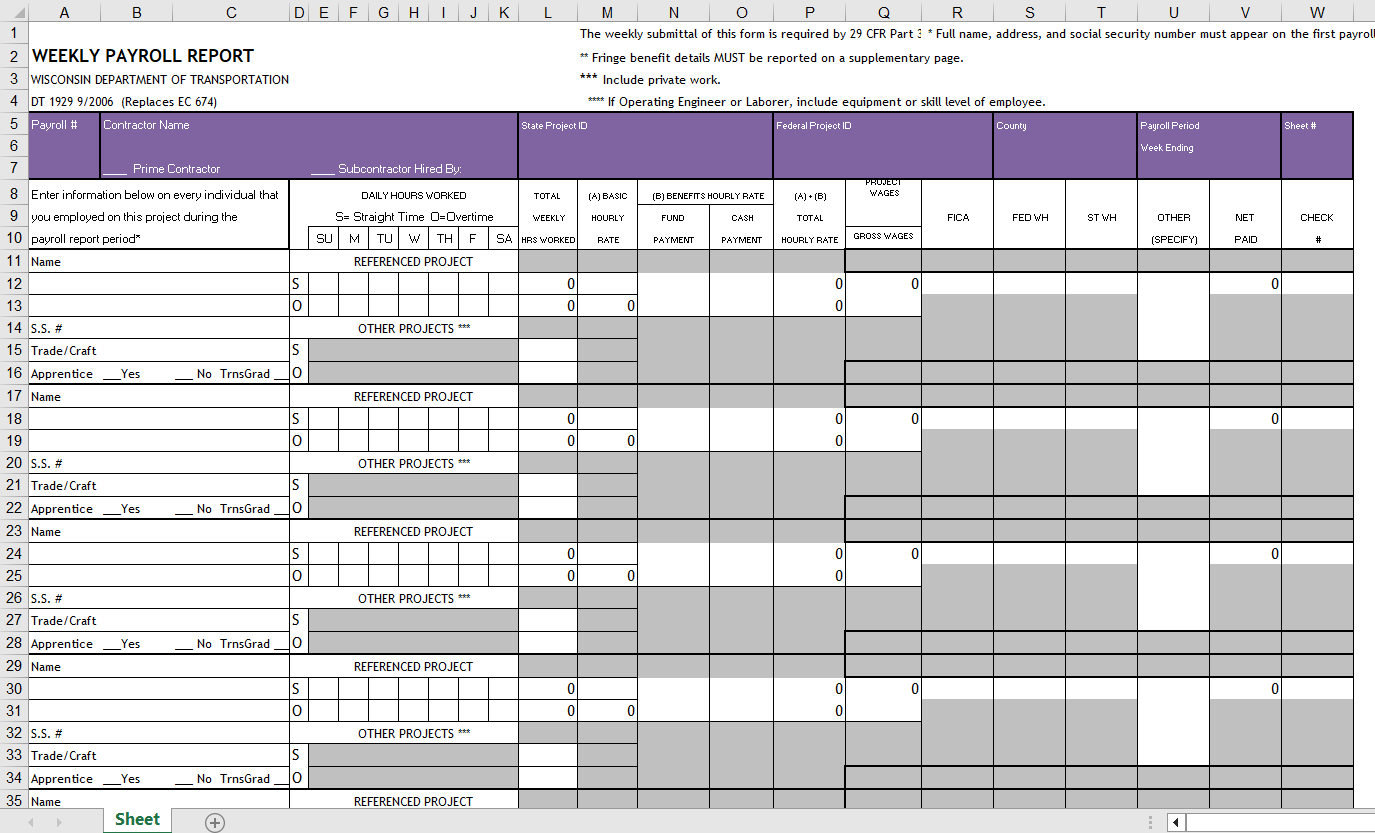Click '(B) BENEFITS HOURLY RATE' header
The width and height of the screenshot is (1375, 833).
point(708,195)
